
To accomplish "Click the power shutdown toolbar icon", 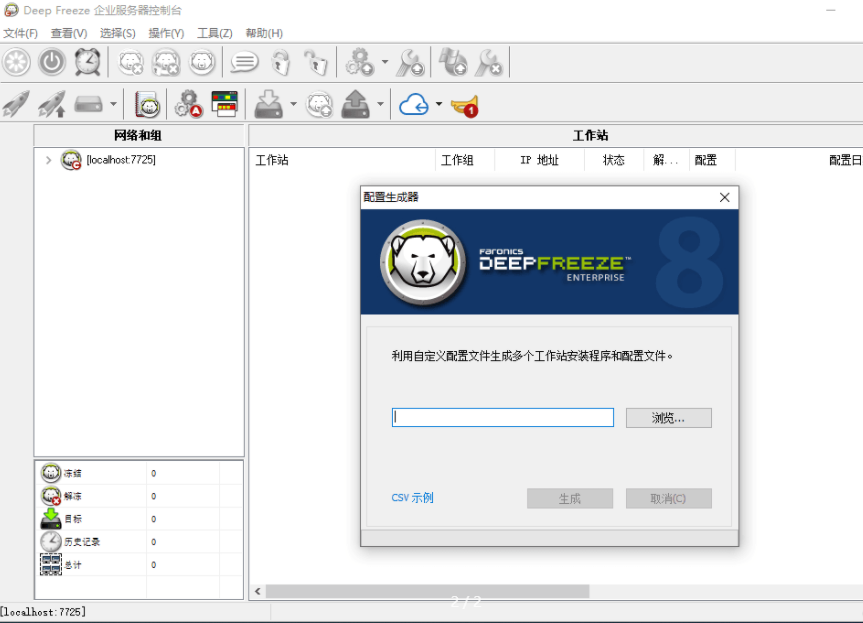I will point(52,63).
